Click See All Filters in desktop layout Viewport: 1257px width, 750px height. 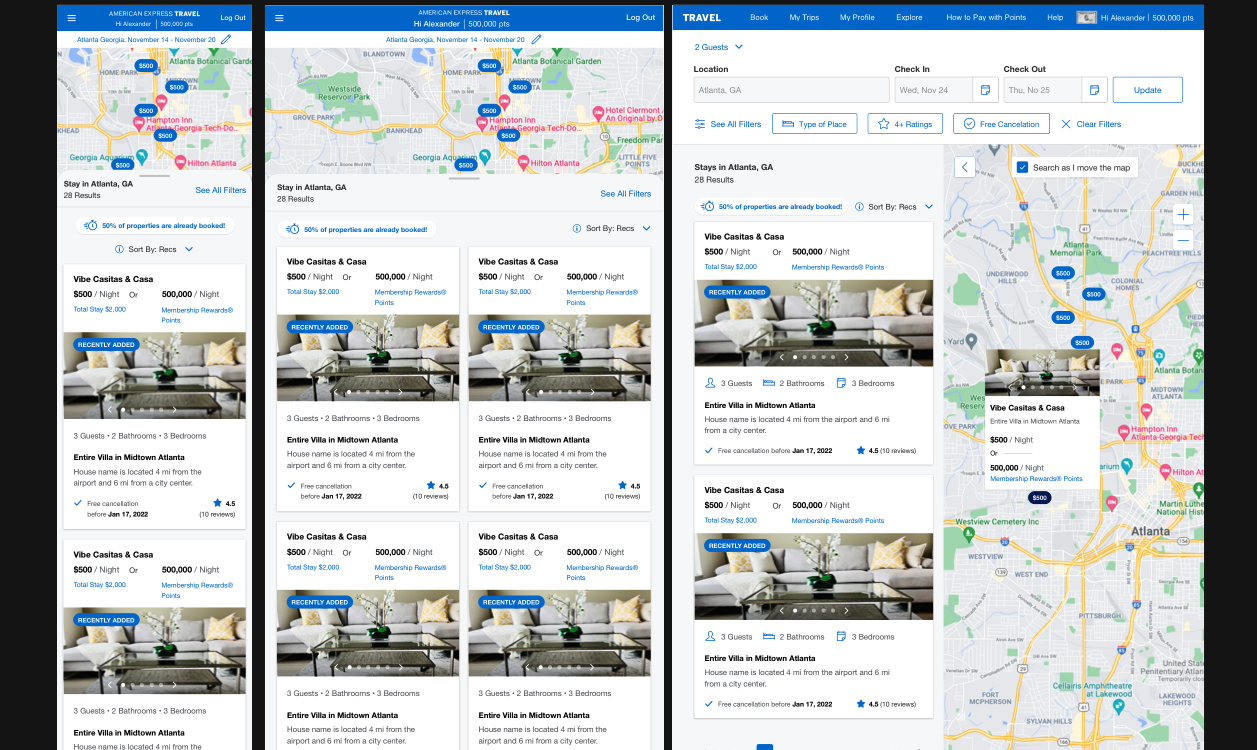728,124
